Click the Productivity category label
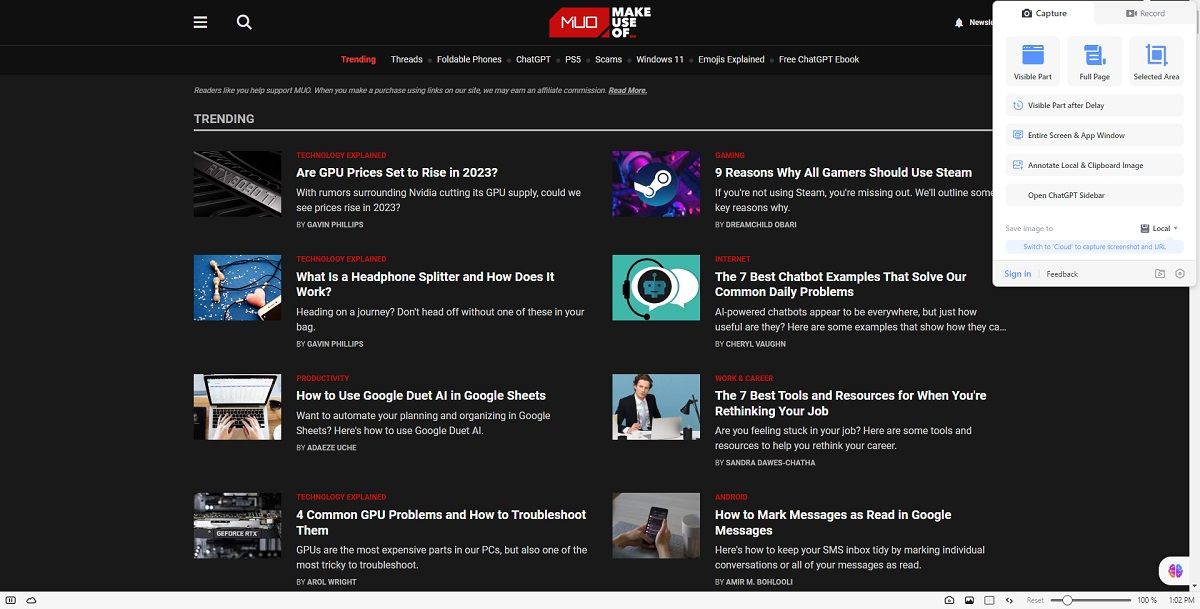The height and width of the screenshot is (609, 1200). pyautogui.click(x=323, y=379)
